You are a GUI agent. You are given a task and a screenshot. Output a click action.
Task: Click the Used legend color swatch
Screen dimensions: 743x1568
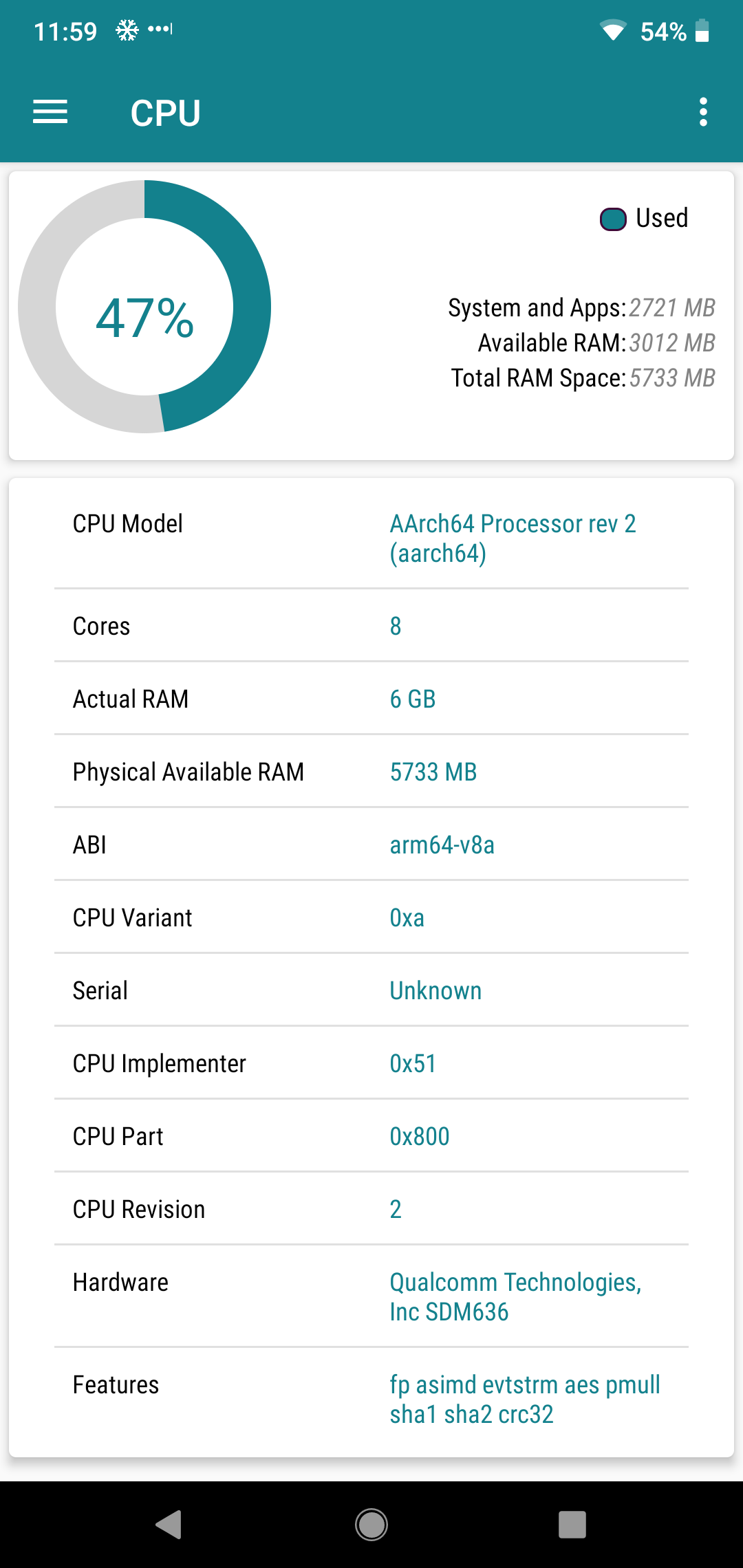coord(613,219)
